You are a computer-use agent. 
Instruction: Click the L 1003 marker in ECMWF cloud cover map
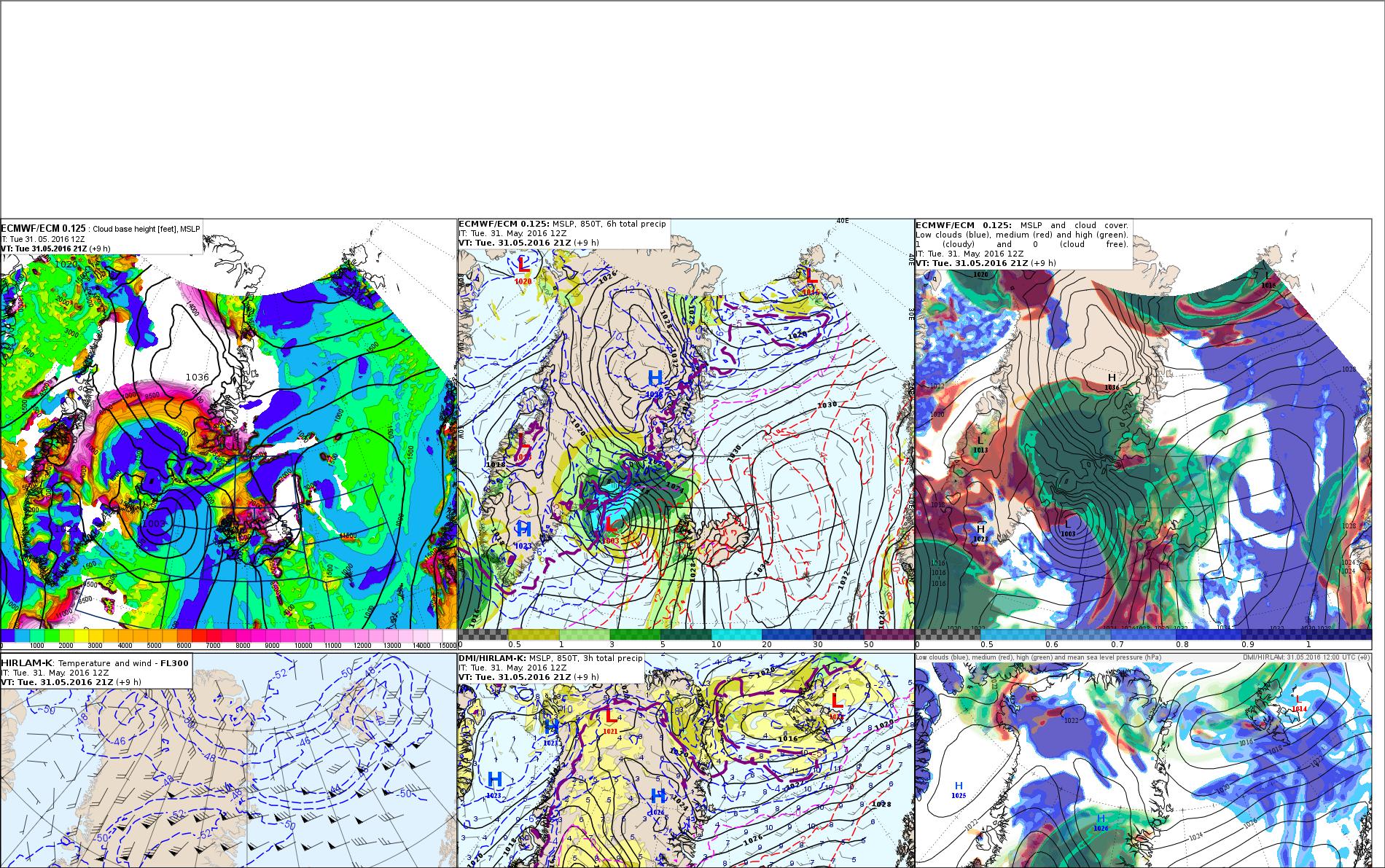point(1068,528)
